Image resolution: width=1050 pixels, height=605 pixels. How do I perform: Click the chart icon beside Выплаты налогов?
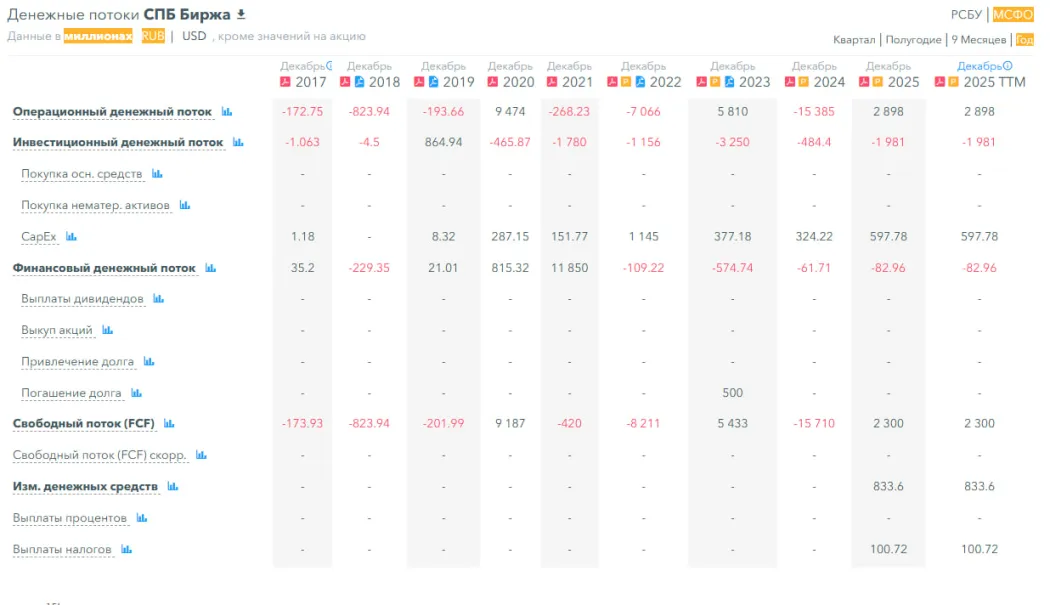tap(127, 549)
